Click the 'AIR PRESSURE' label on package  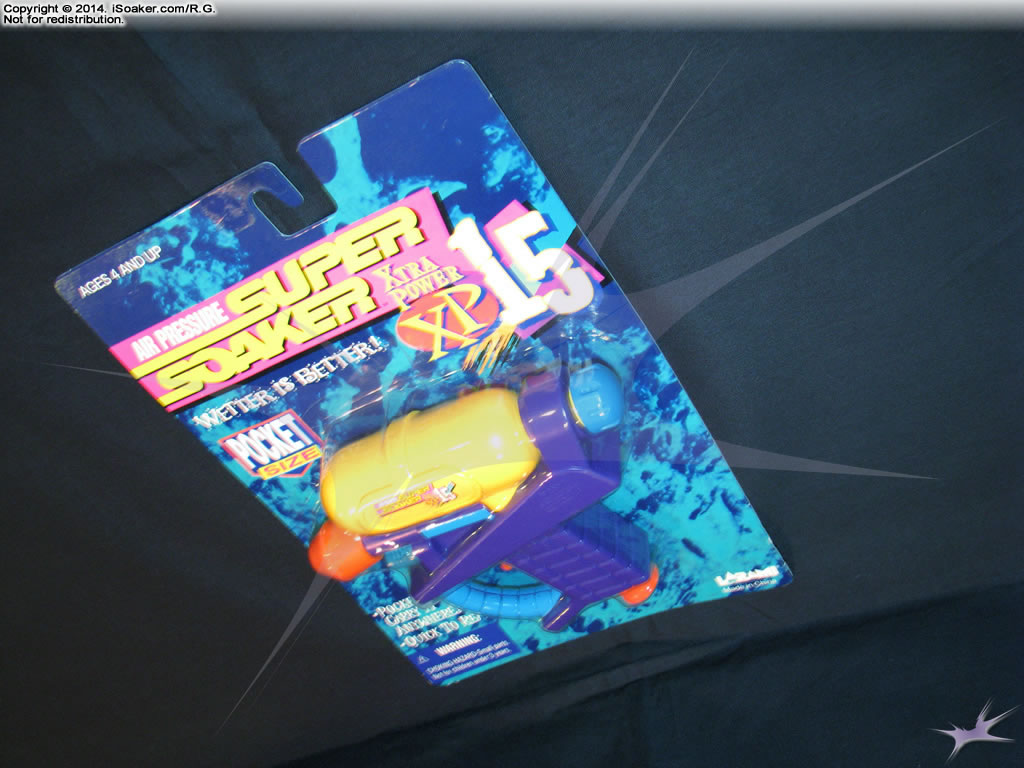[181, 332]
